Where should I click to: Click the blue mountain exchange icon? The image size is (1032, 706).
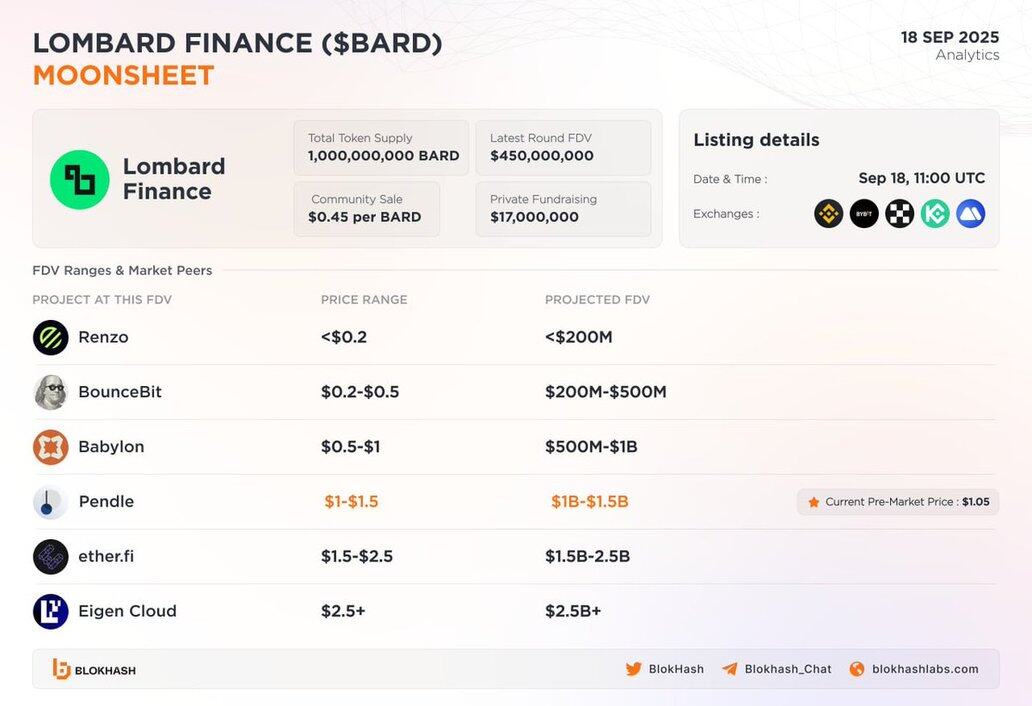970,214
